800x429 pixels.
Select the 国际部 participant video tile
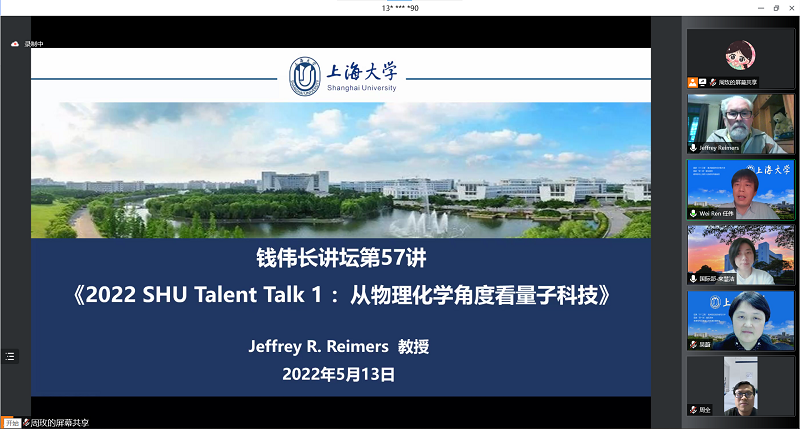[740, 255]
